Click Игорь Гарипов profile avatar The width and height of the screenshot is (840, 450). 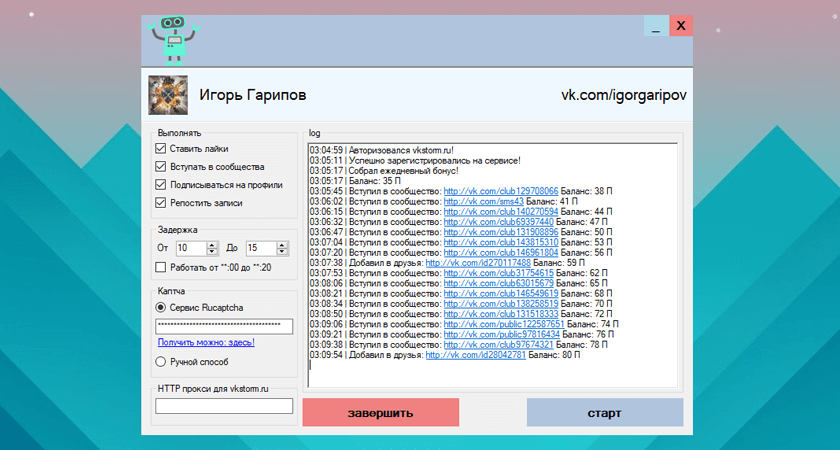click(x=168, y=95)
